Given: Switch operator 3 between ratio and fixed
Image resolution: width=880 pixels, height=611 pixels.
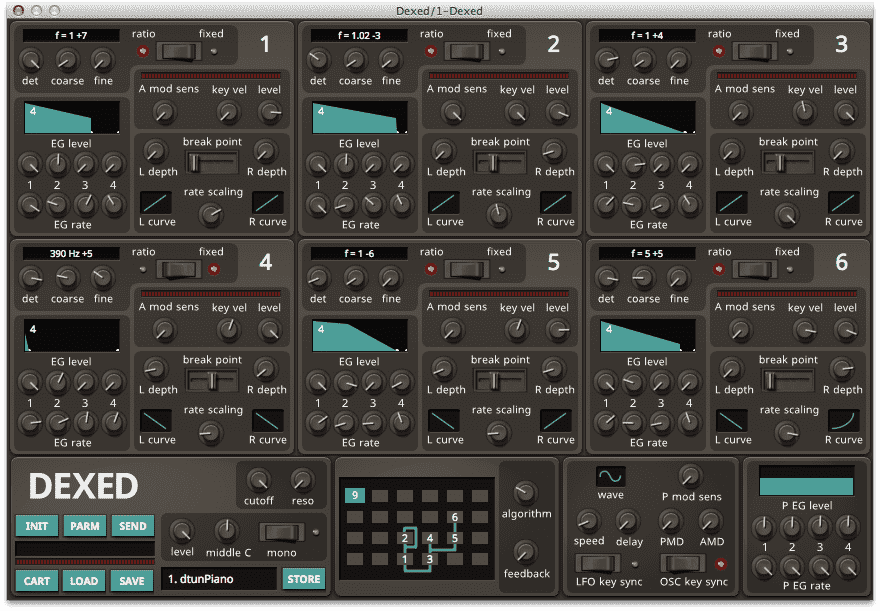Looking at the screenshot, I should [754, 52].
